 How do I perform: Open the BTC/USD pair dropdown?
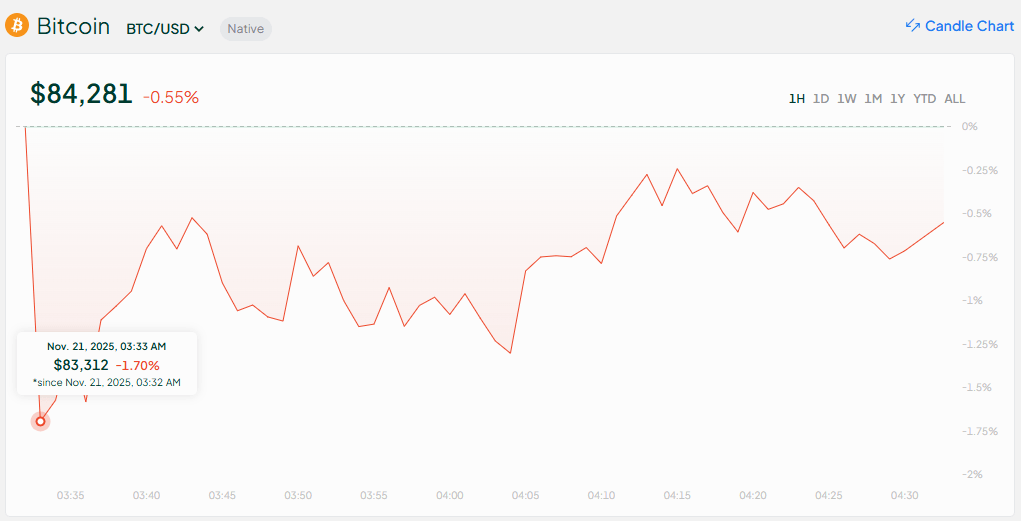165,29
